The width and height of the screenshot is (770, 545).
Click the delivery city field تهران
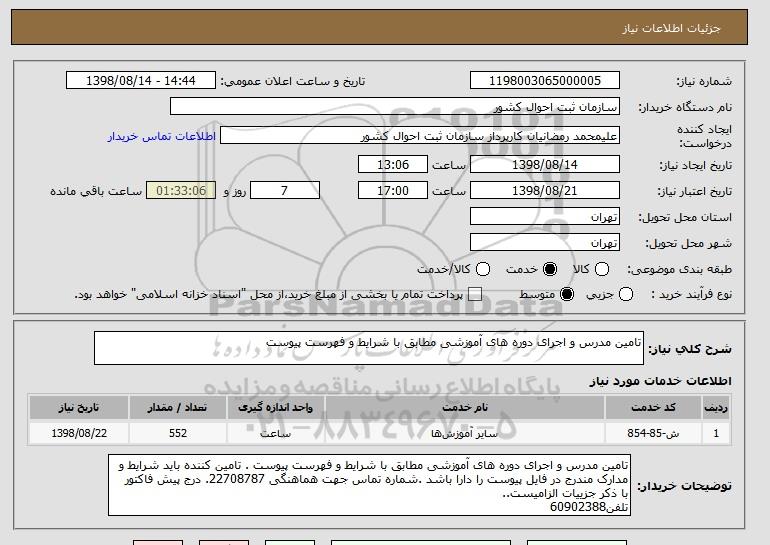pyautogui.click(x=545, y=243)
